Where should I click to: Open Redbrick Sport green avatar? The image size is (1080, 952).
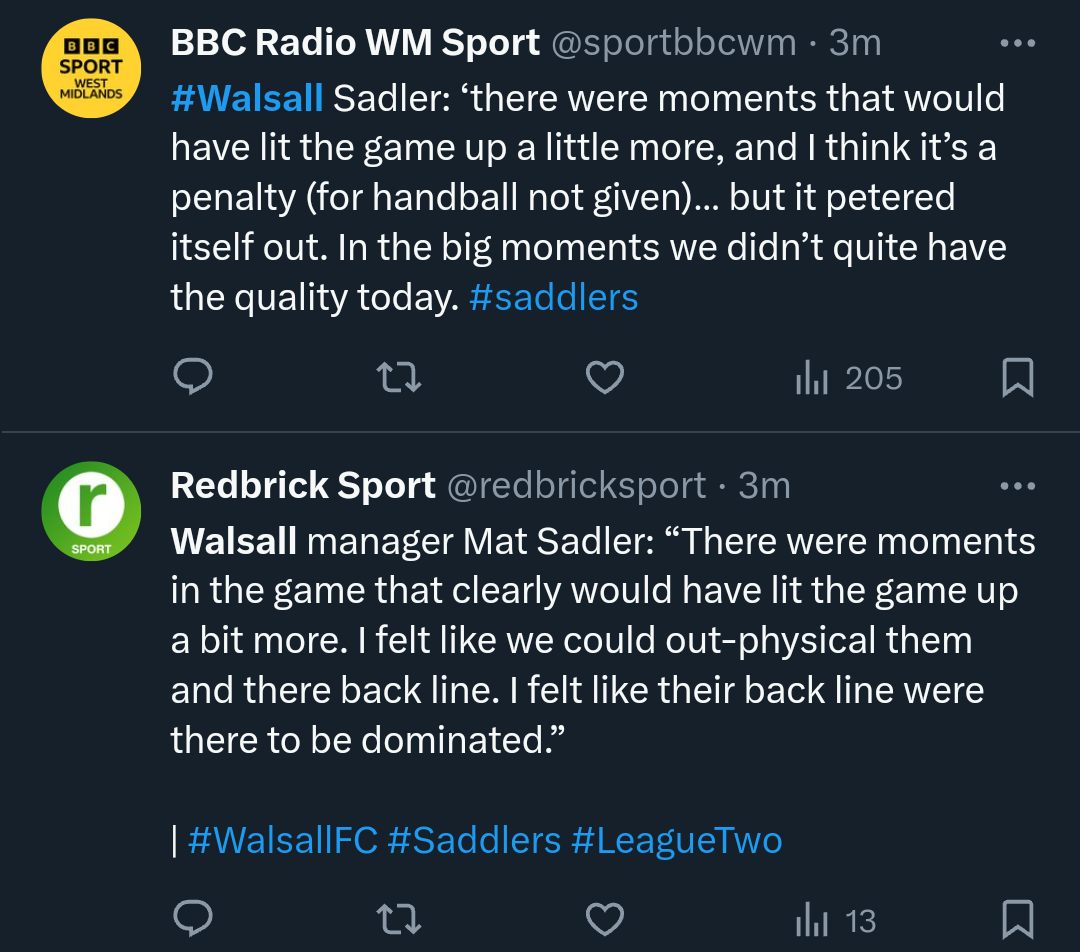[91, 511]
